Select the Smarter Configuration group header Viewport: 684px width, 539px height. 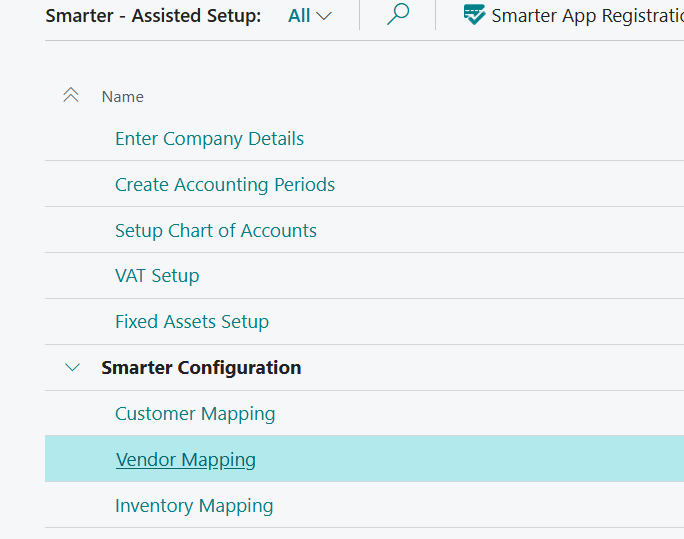point(201,368)
